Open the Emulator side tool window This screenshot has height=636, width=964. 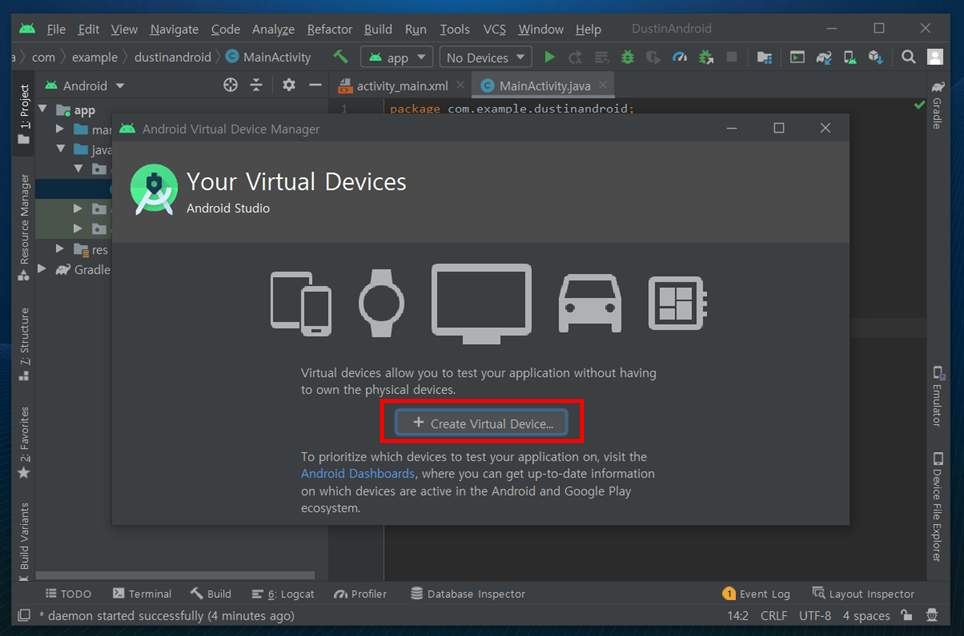tap(937, 396)
